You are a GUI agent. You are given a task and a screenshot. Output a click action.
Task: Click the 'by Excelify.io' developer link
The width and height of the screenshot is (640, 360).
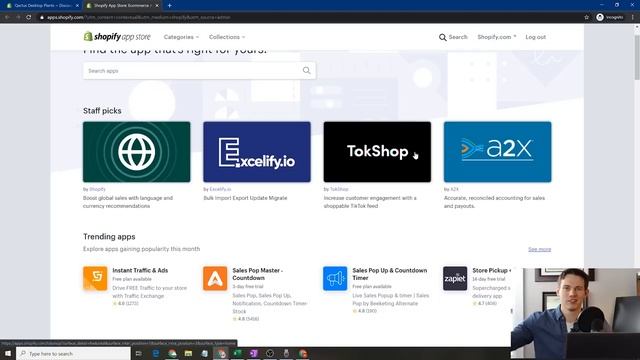coord(217,189)
